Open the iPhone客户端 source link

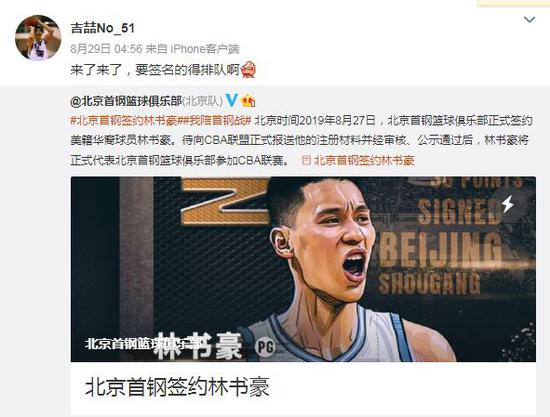pos(205,49)
